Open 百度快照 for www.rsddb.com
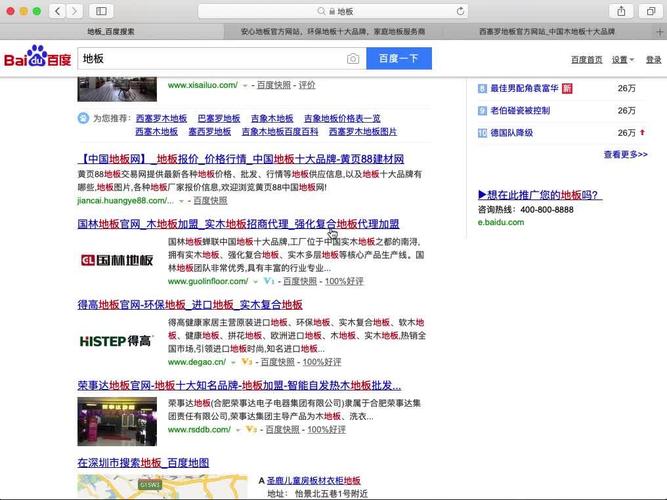 pos(282,430)
